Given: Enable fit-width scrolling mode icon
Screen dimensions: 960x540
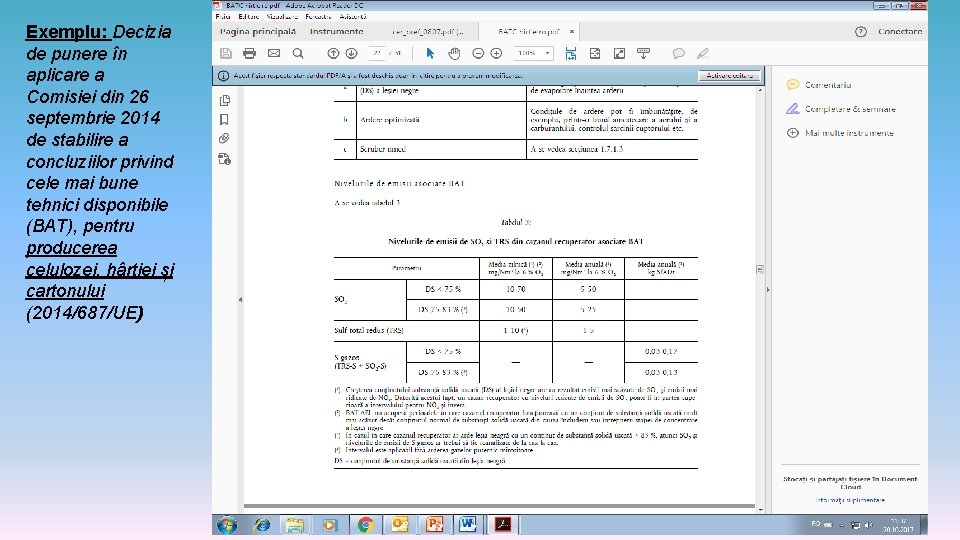Looking at the screenshot, I should point(571,53).
